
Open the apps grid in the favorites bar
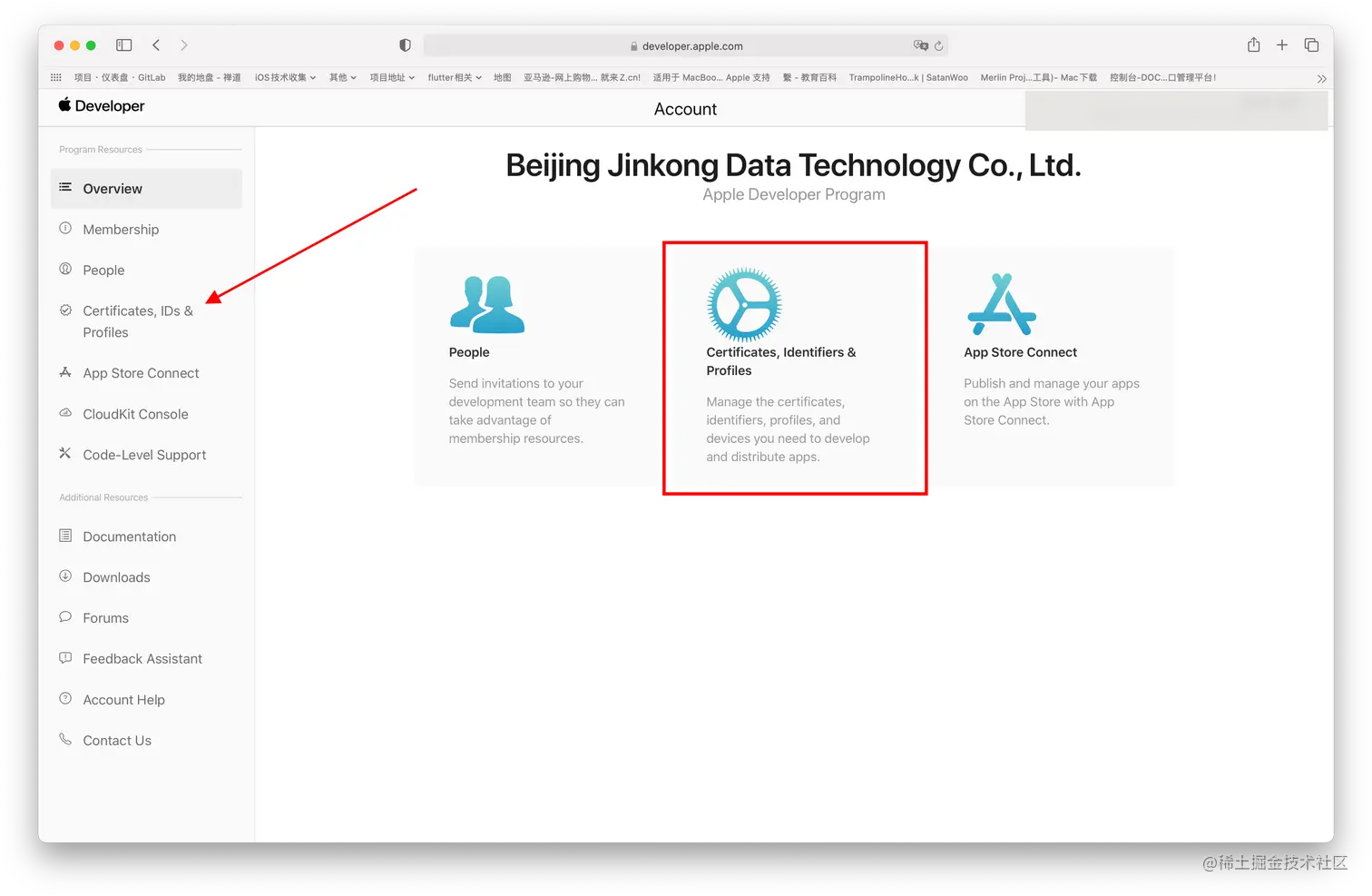coord(56,78)
